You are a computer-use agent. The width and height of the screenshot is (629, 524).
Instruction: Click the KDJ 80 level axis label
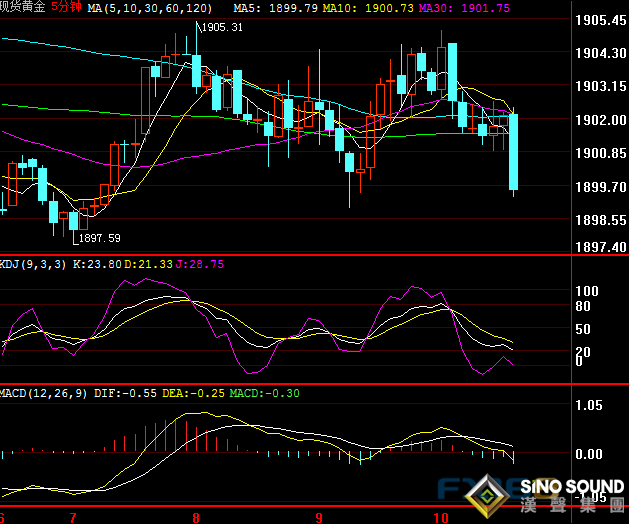coord(585,306)
